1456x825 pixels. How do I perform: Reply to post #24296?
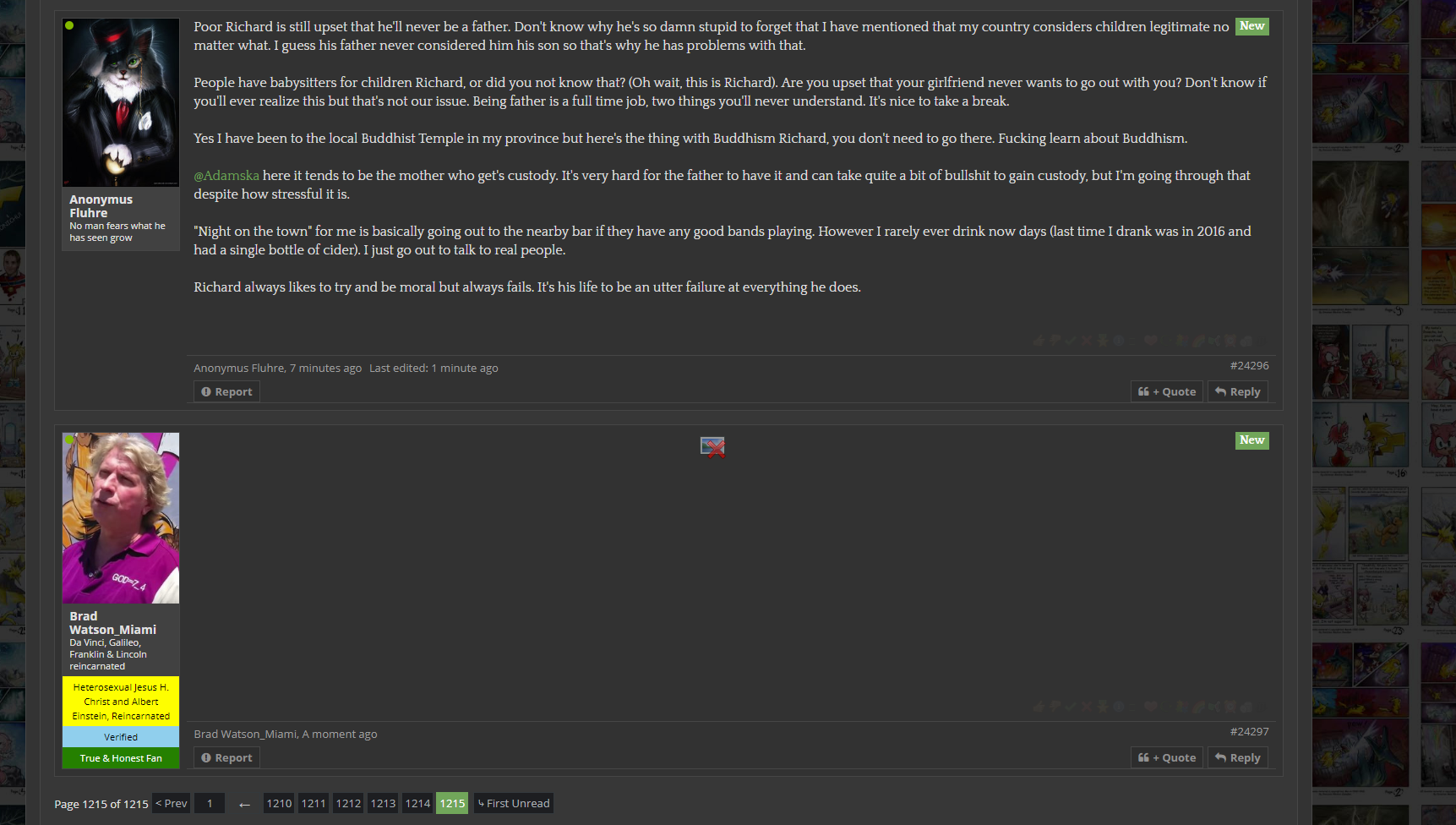pos(1238,391)
